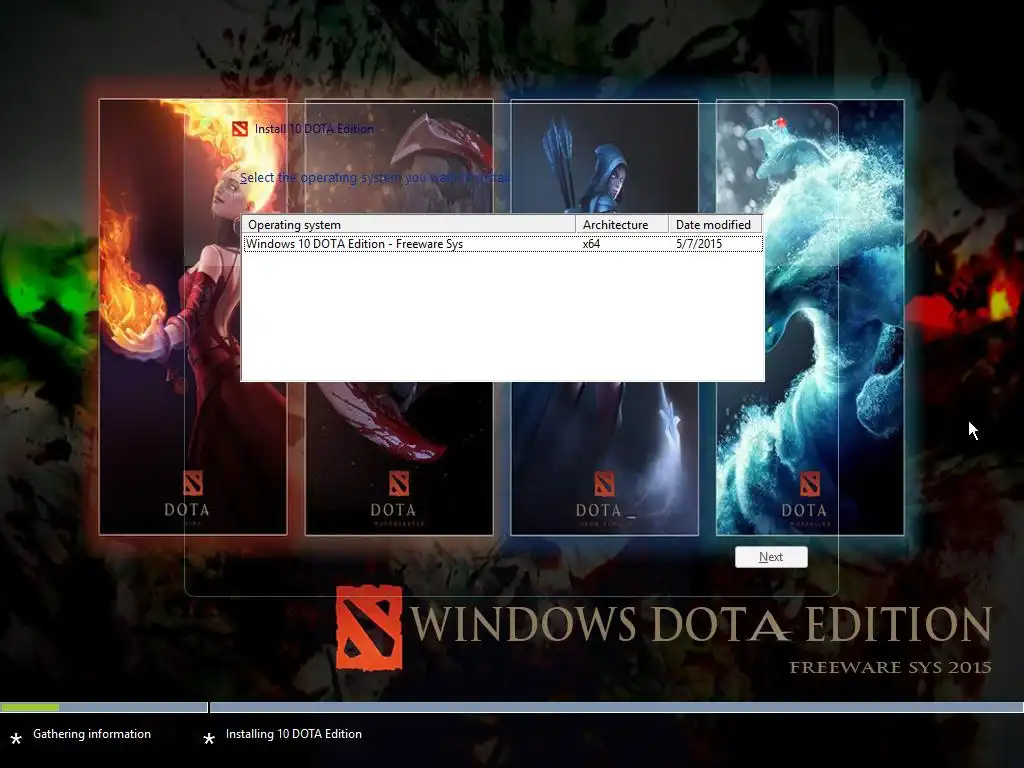Click the 5/7/2015 date cell

(699, 244)
